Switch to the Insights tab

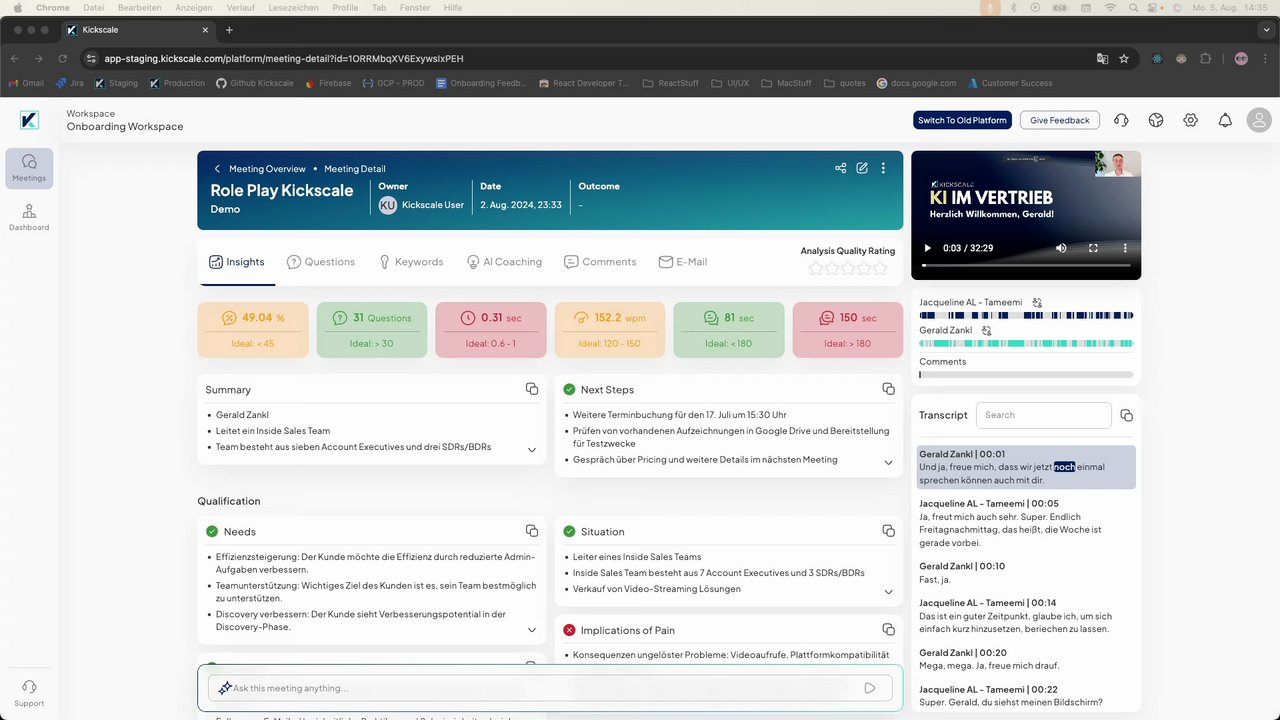(237, 262)
